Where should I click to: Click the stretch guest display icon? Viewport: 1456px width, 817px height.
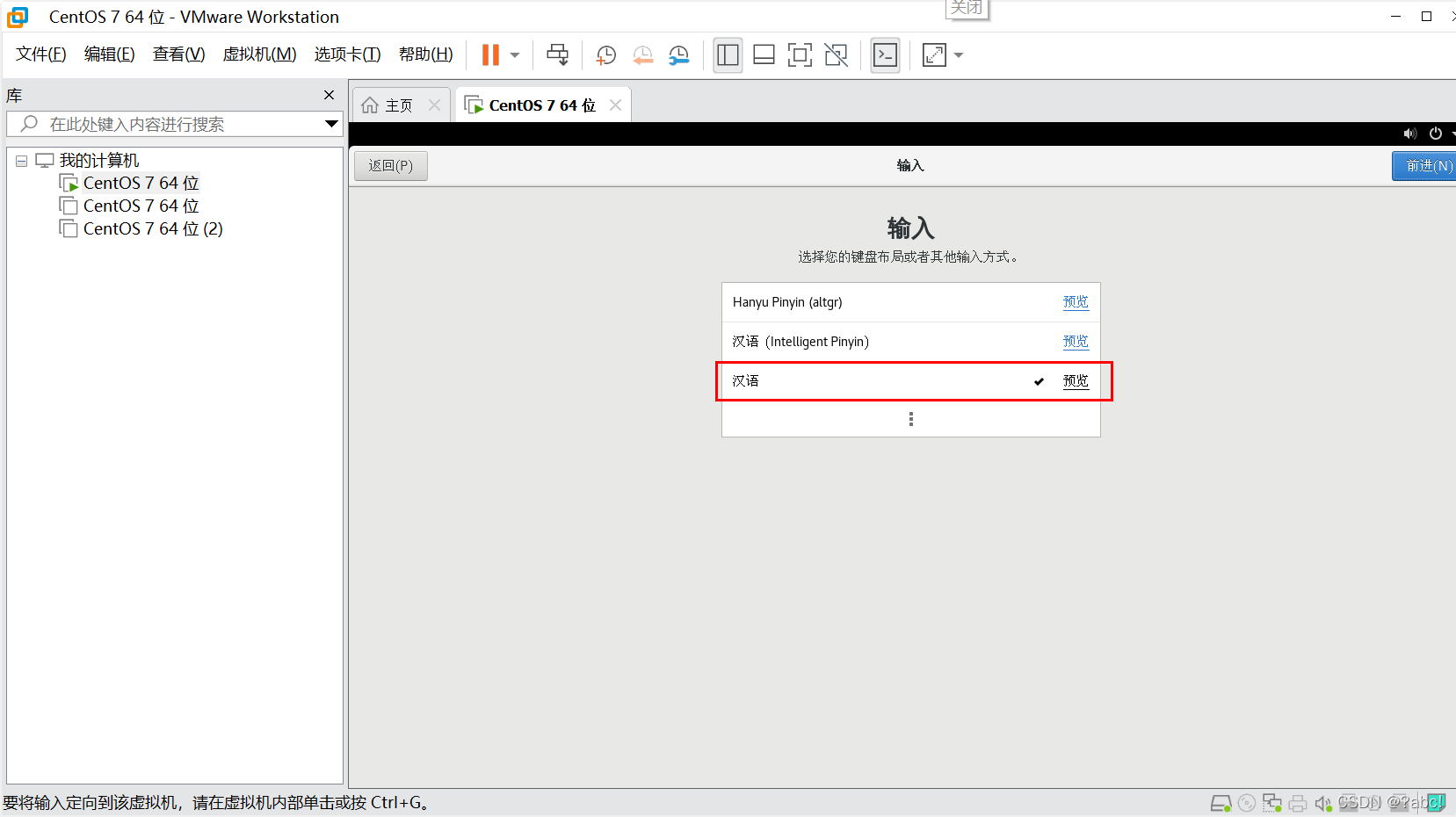point(934,54)
